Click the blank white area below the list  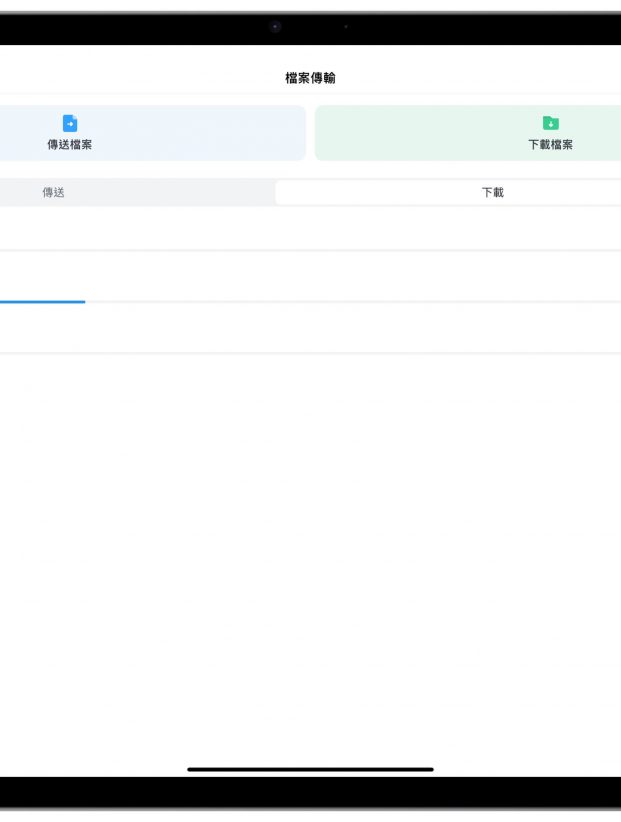tap(310, 550)
